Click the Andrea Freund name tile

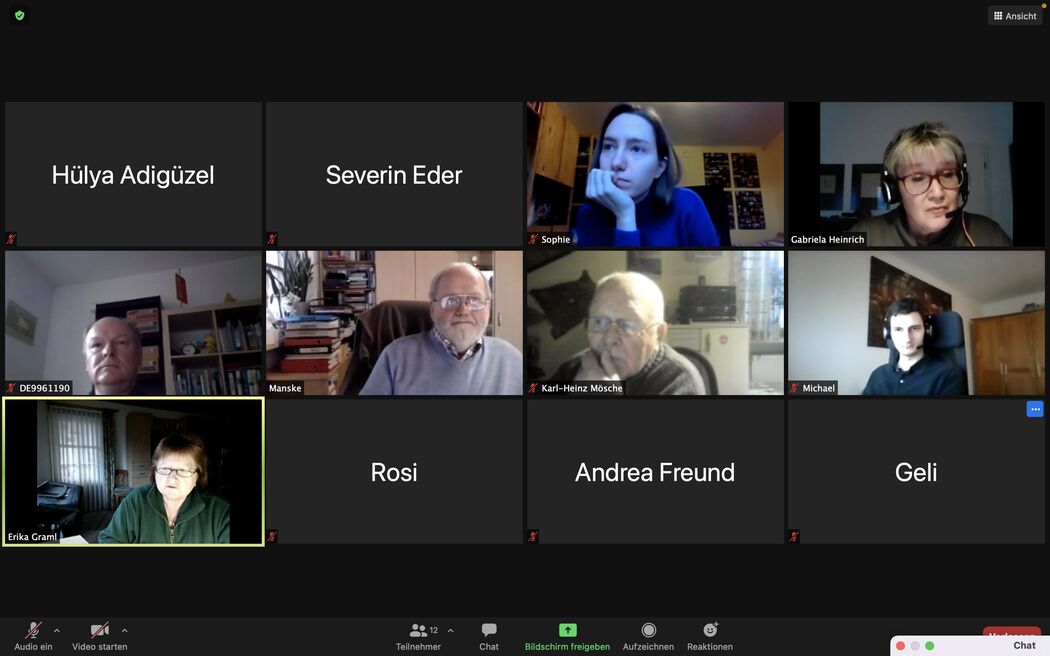tap(655, 471)
